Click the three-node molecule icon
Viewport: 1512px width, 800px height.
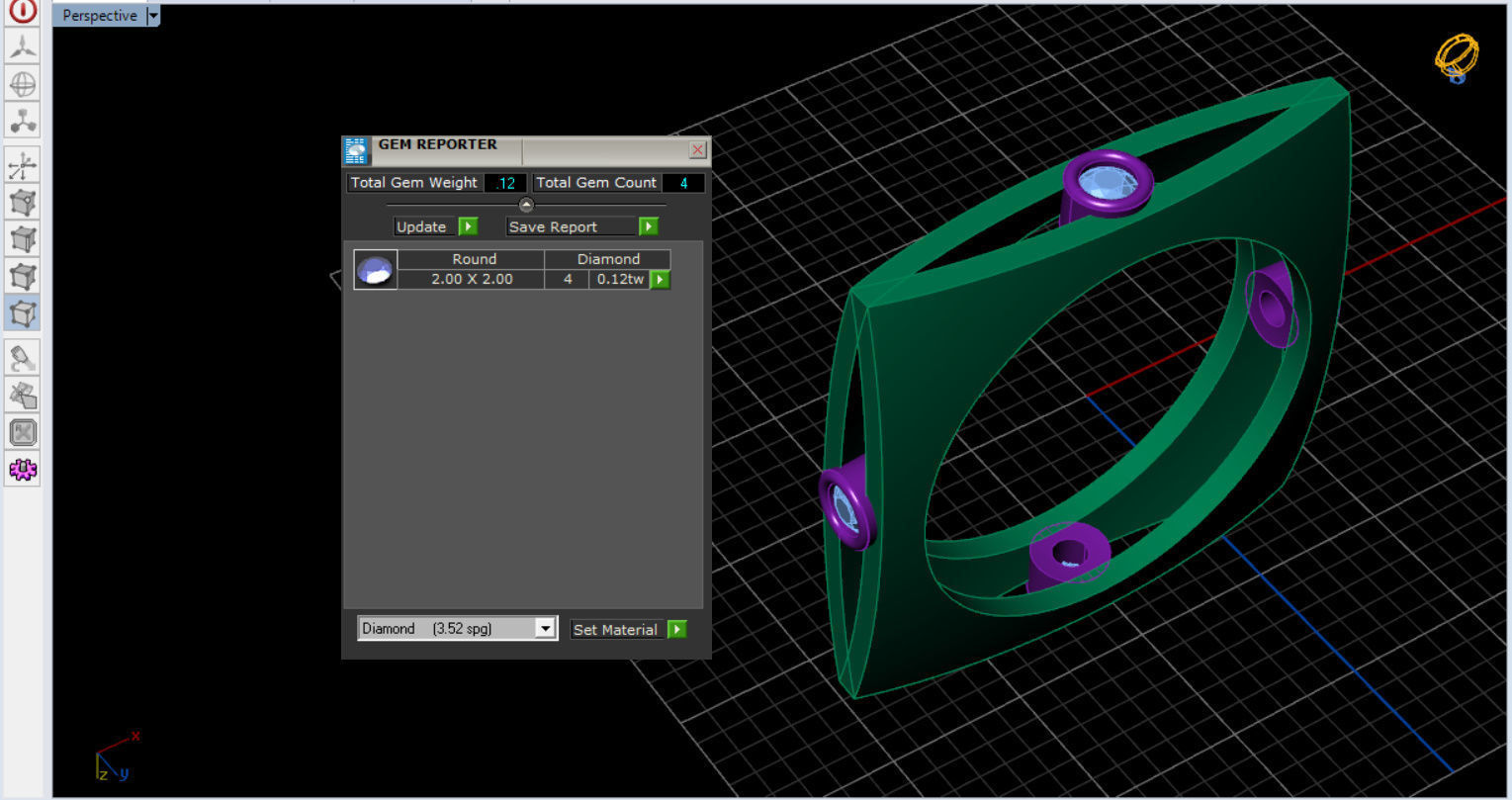[23, 121]
